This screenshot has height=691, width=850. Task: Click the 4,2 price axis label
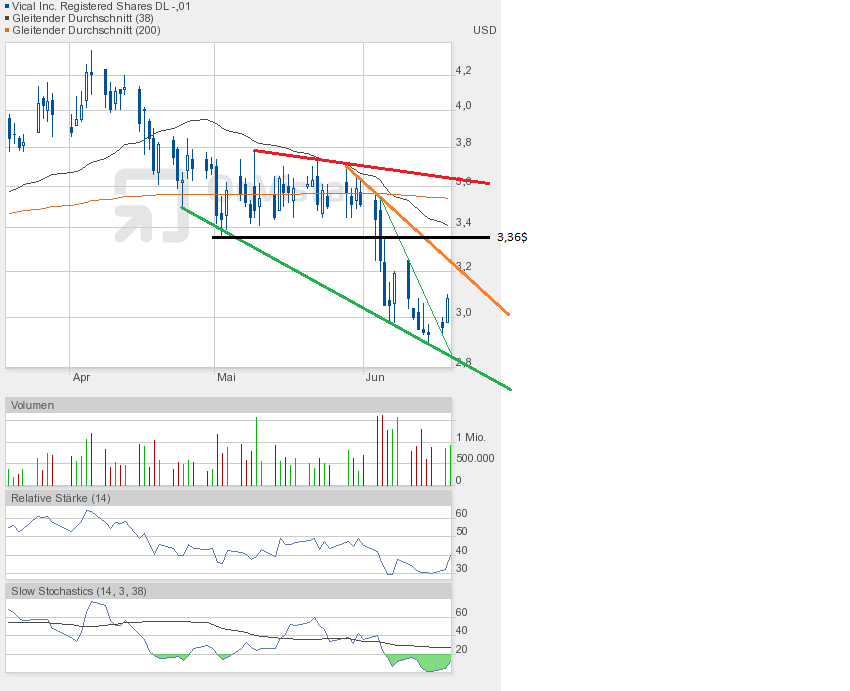click(x=463, y=70)
